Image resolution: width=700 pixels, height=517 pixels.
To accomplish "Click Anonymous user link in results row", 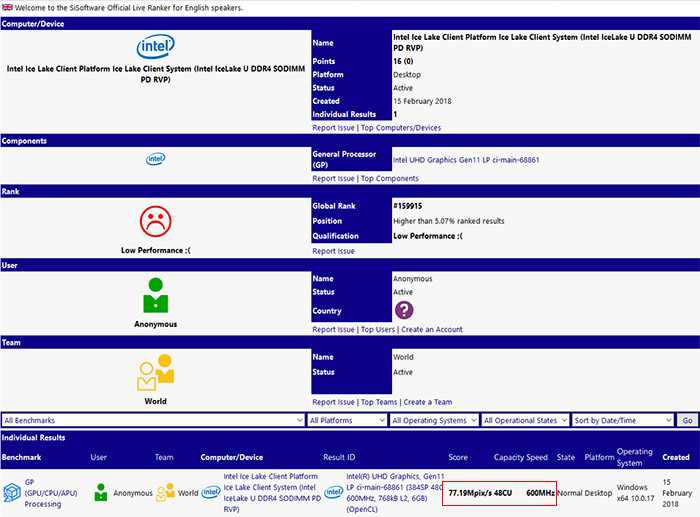I will (133, 493).
